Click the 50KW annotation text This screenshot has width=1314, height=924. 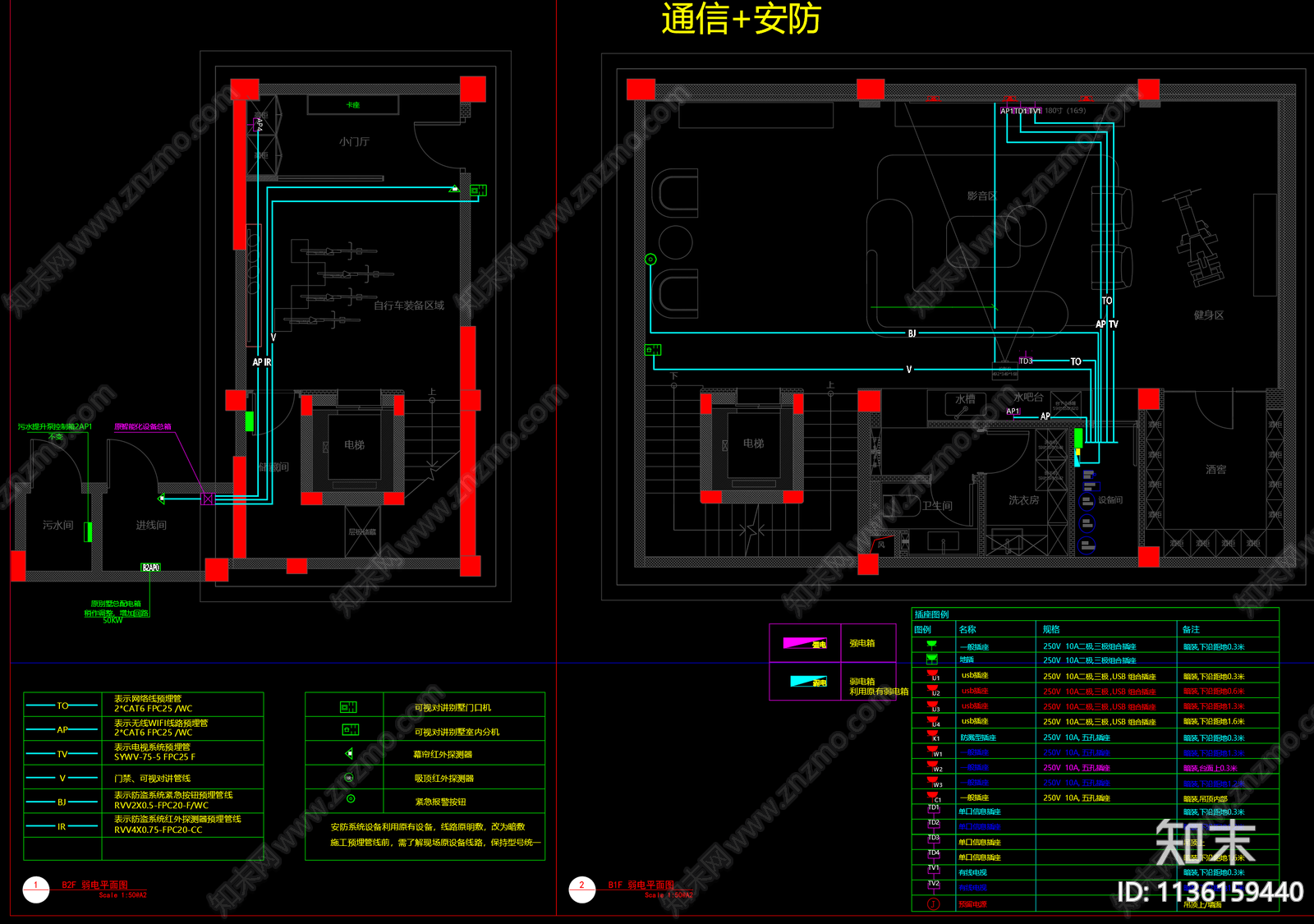pyautogui.click(x=113, y=620)
